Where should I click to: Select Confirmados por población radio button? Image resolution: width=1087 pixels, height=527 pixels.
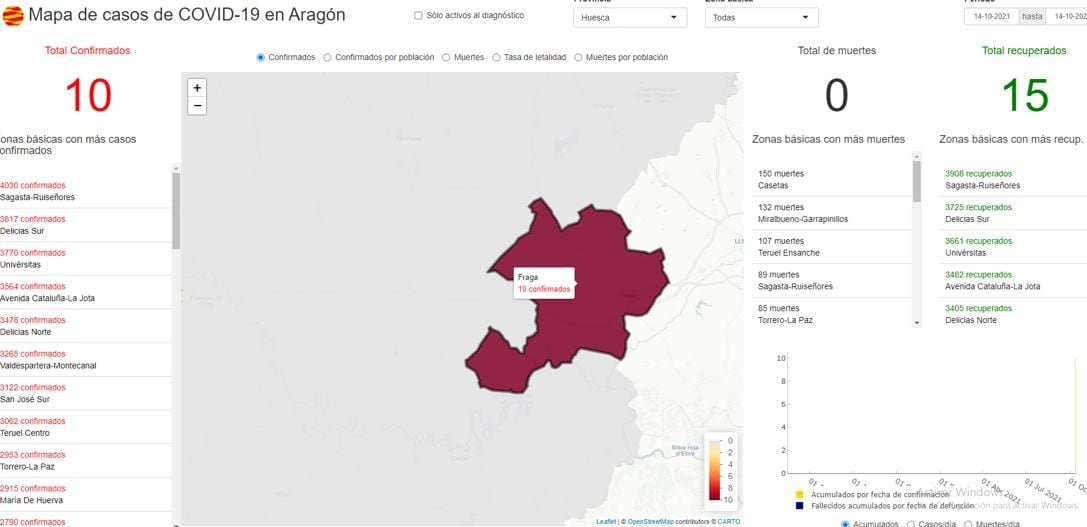(328, 58)
